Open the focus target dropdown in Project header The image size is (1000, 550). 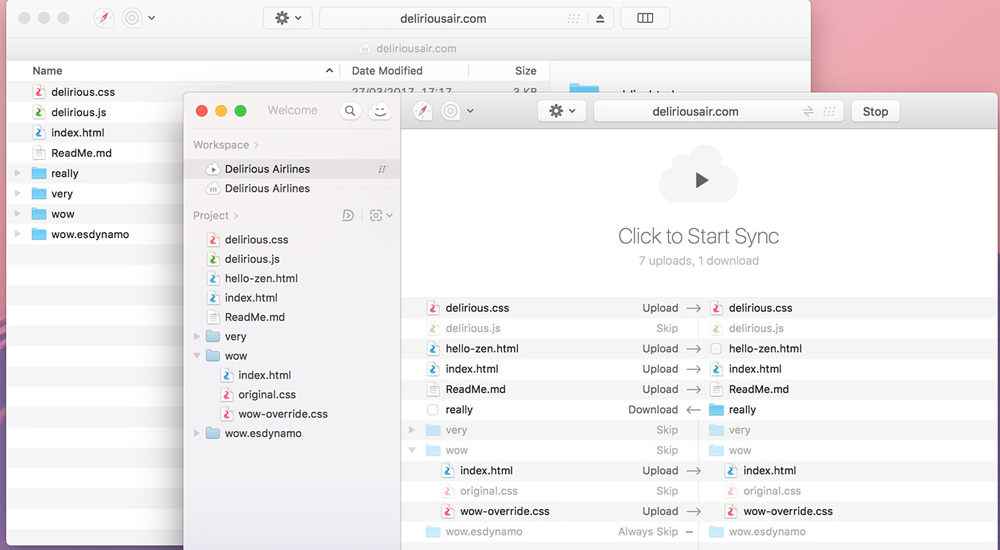[381, 216]
